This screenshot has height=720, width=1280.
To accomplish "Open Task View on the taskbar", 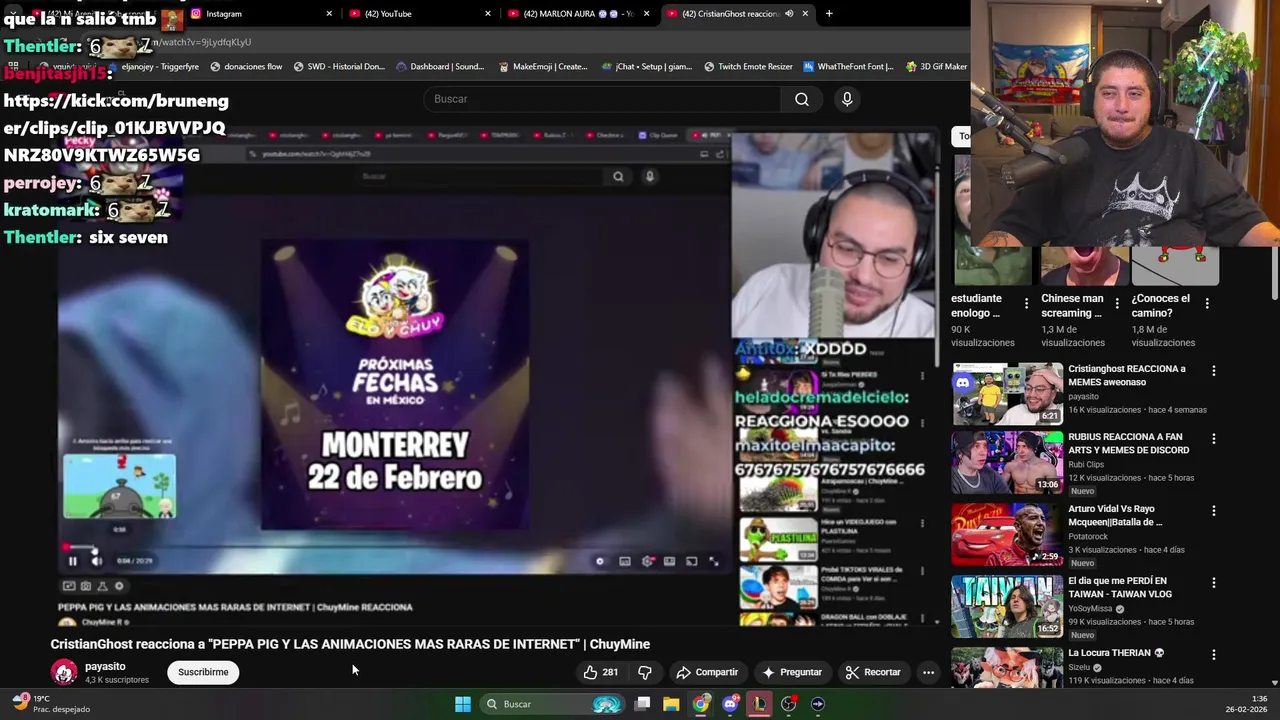I will tap(643, 704).
